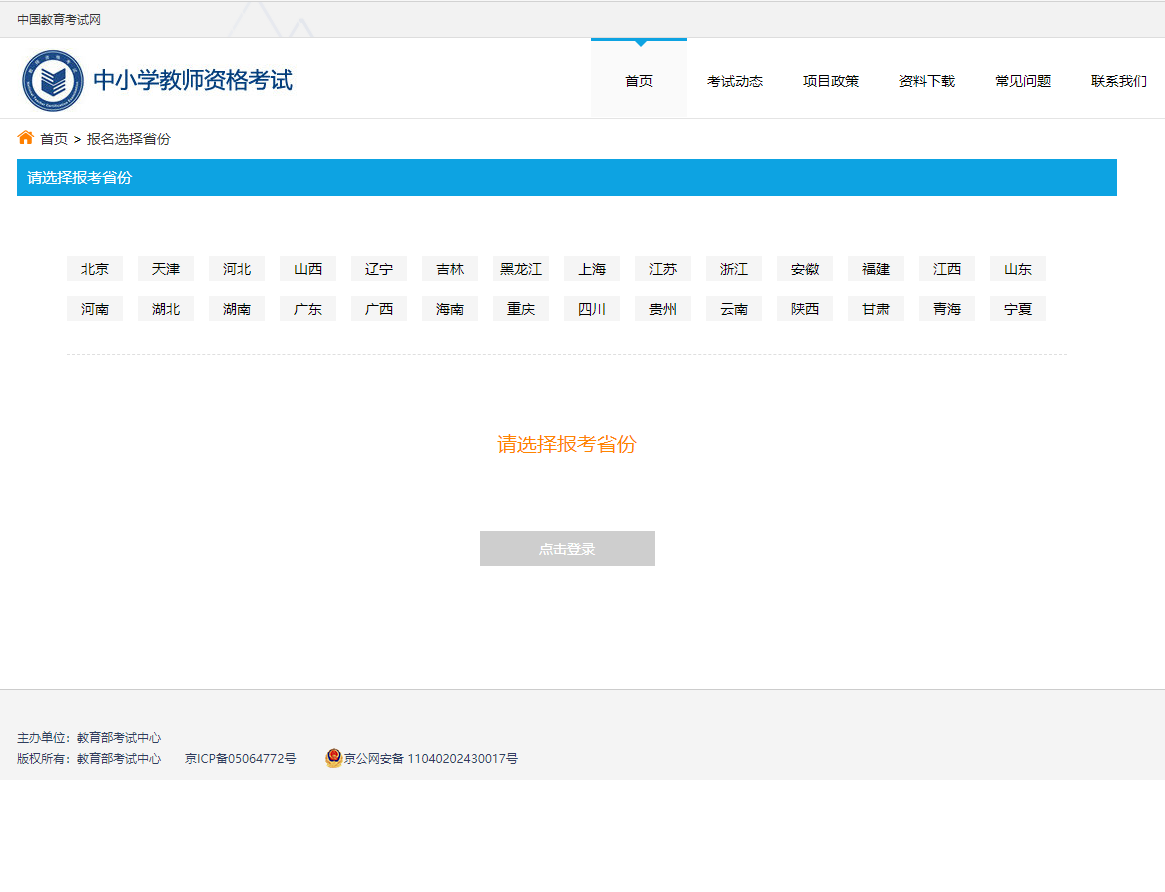Click the teacher qualification exam logo emblem
The image size is (1165, 892).
coord(53,81)
